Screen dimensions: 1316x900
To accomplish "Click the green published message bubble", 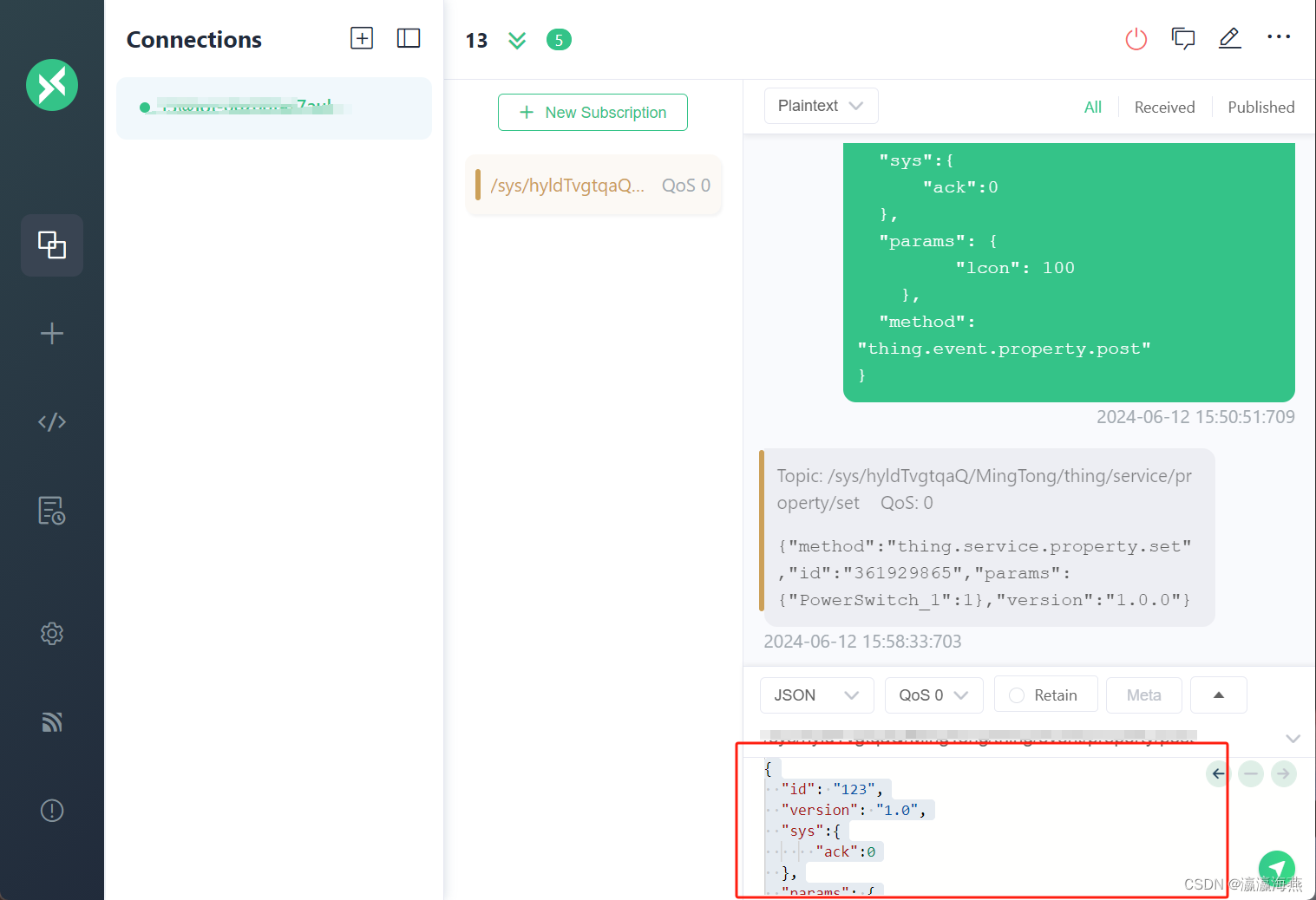I will pyautogui.click(x=1069, y=272).
